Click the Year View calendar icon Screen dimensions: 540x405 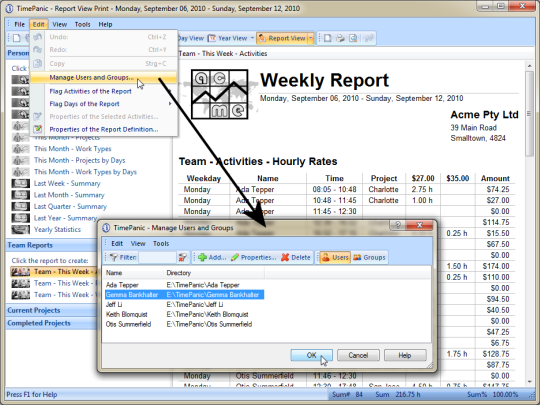(x=212, y=38)
